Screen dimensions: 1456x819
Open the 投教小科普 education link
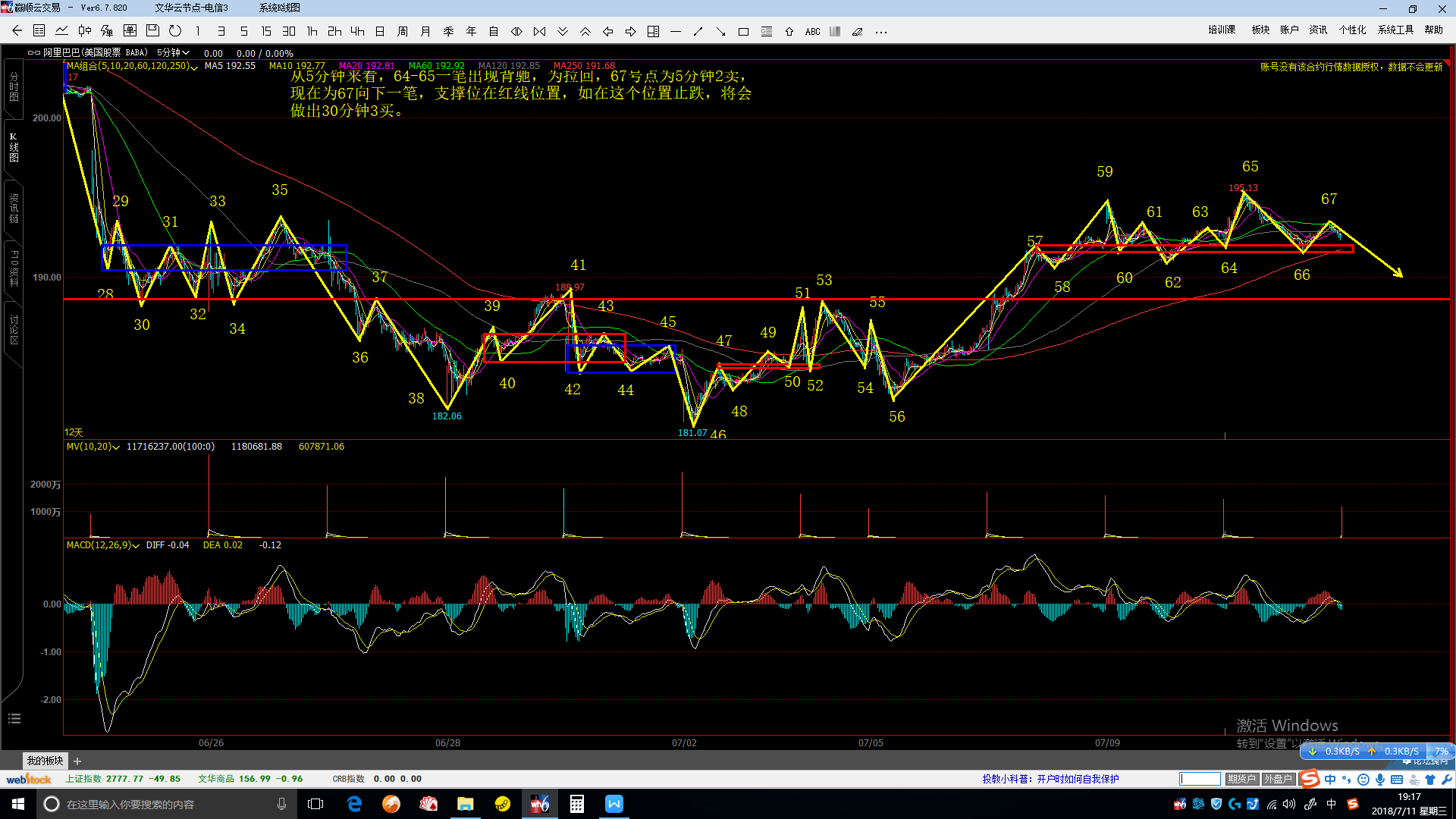(1050, 779)
